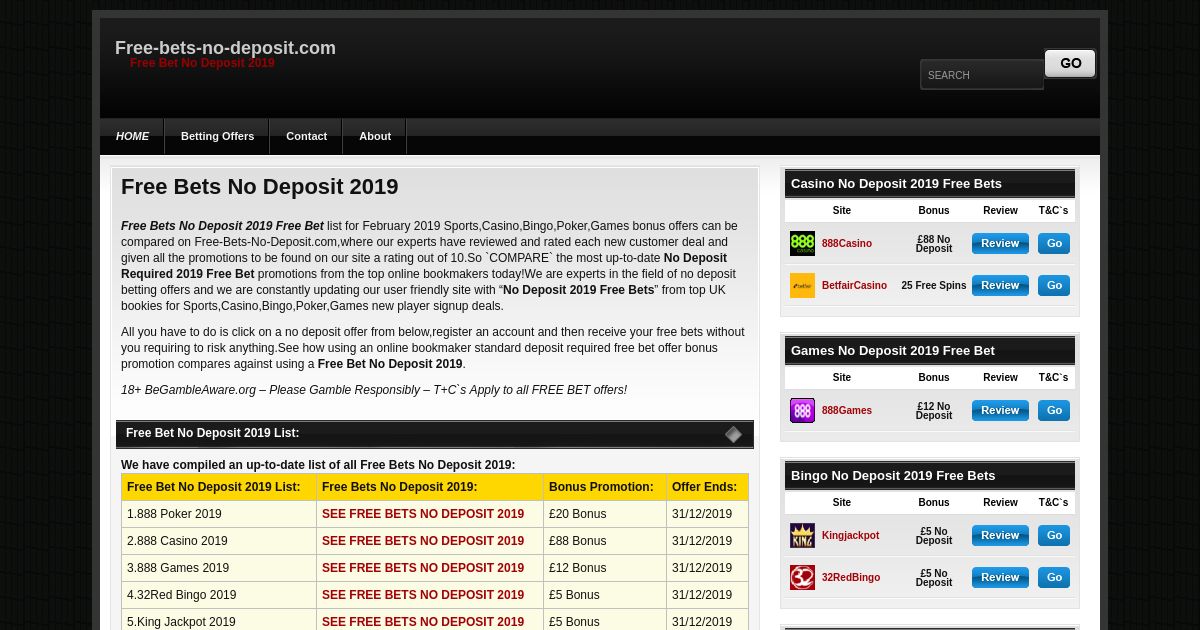
Task: Click the 32RedBingo logo icon
Action: tap(802, 577)
